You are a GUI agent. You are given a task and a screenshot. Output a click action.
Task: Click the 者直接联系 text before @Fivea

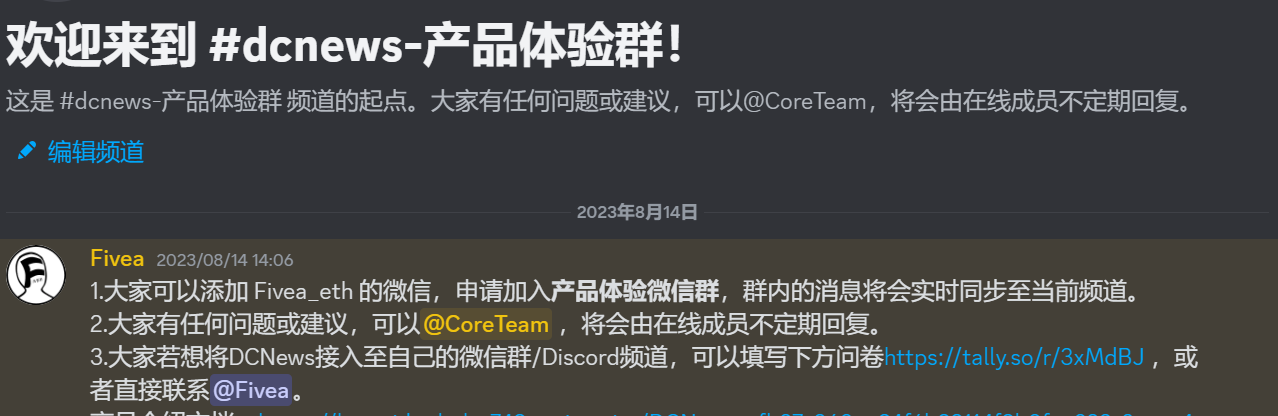[149, 388]
